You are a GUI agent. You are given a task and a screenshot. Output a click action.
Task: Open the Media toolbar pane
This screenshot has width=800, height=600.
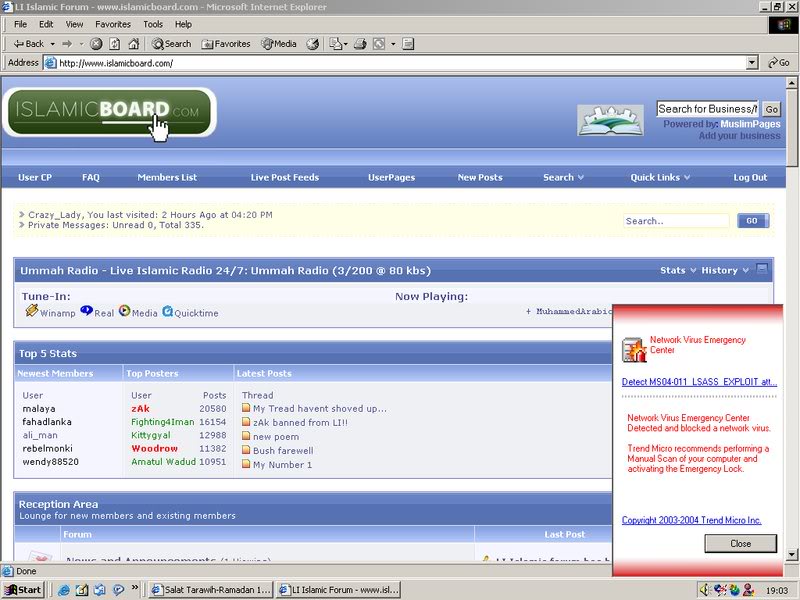pyautogui.click(x=279, y=44)
